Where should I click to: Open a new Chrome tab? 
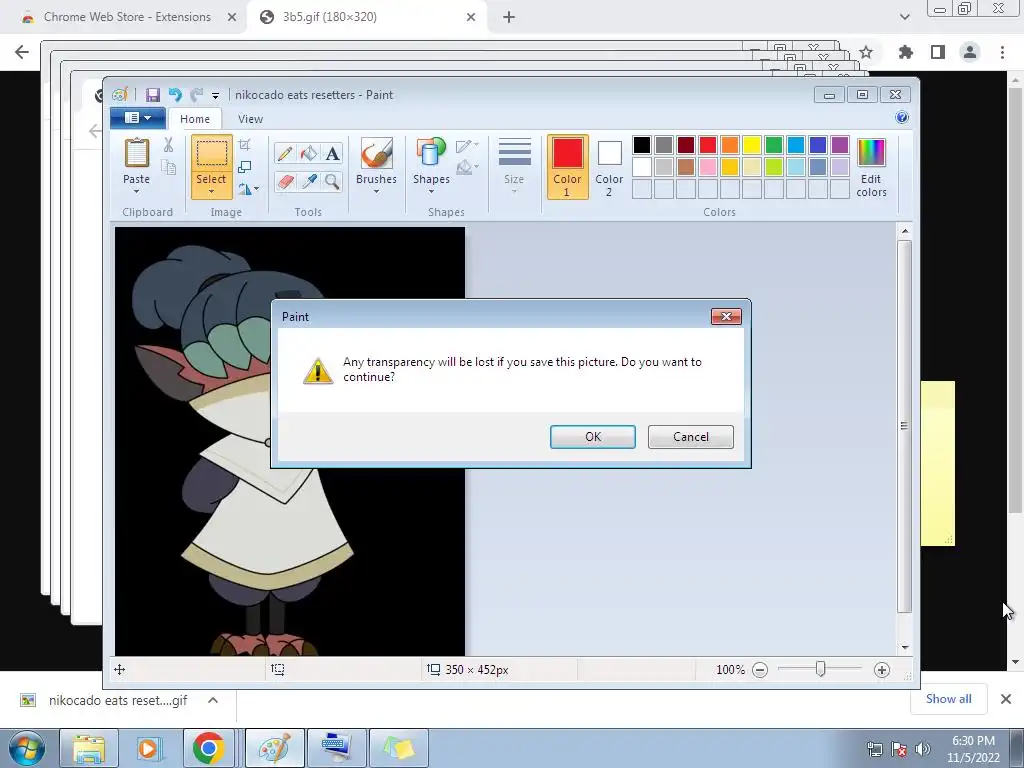coord(509,18)
